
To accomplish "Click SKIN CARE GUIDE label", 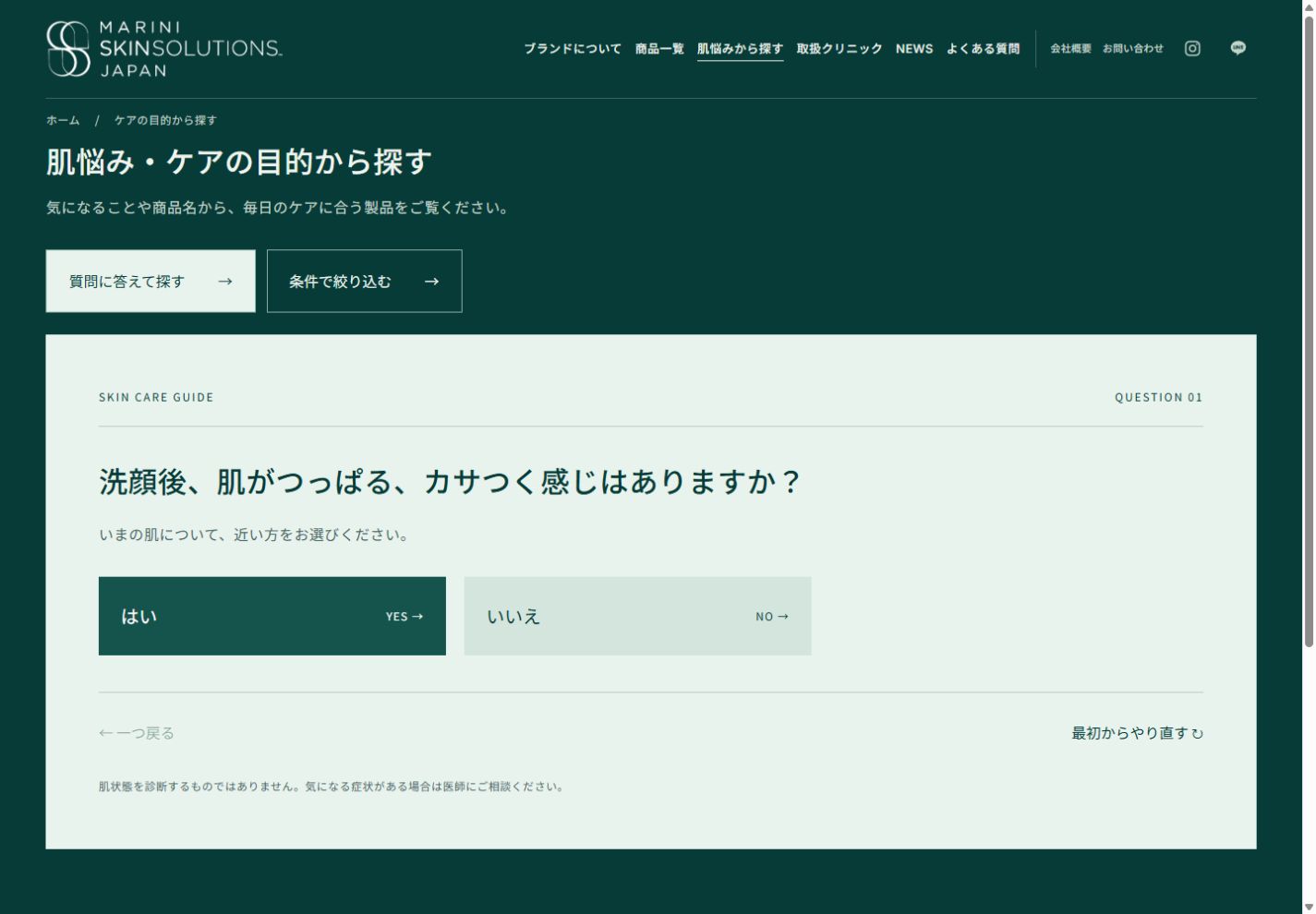I will coord(156,397).
